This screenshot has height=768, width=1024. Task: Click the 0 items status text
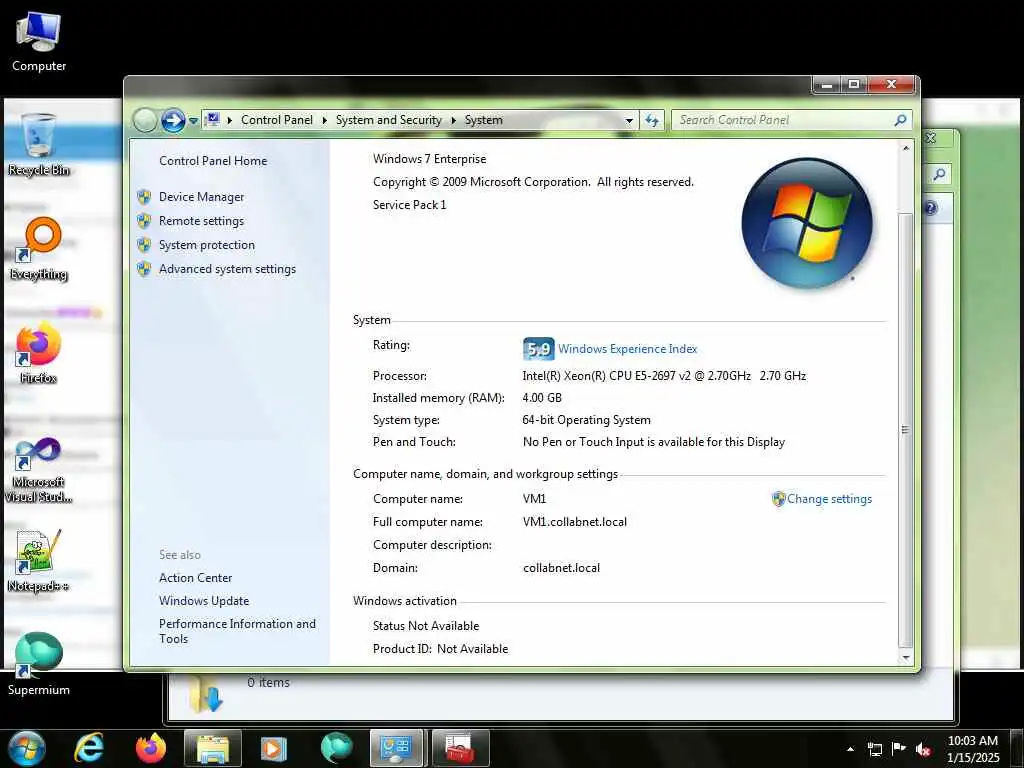pos(268,682)
